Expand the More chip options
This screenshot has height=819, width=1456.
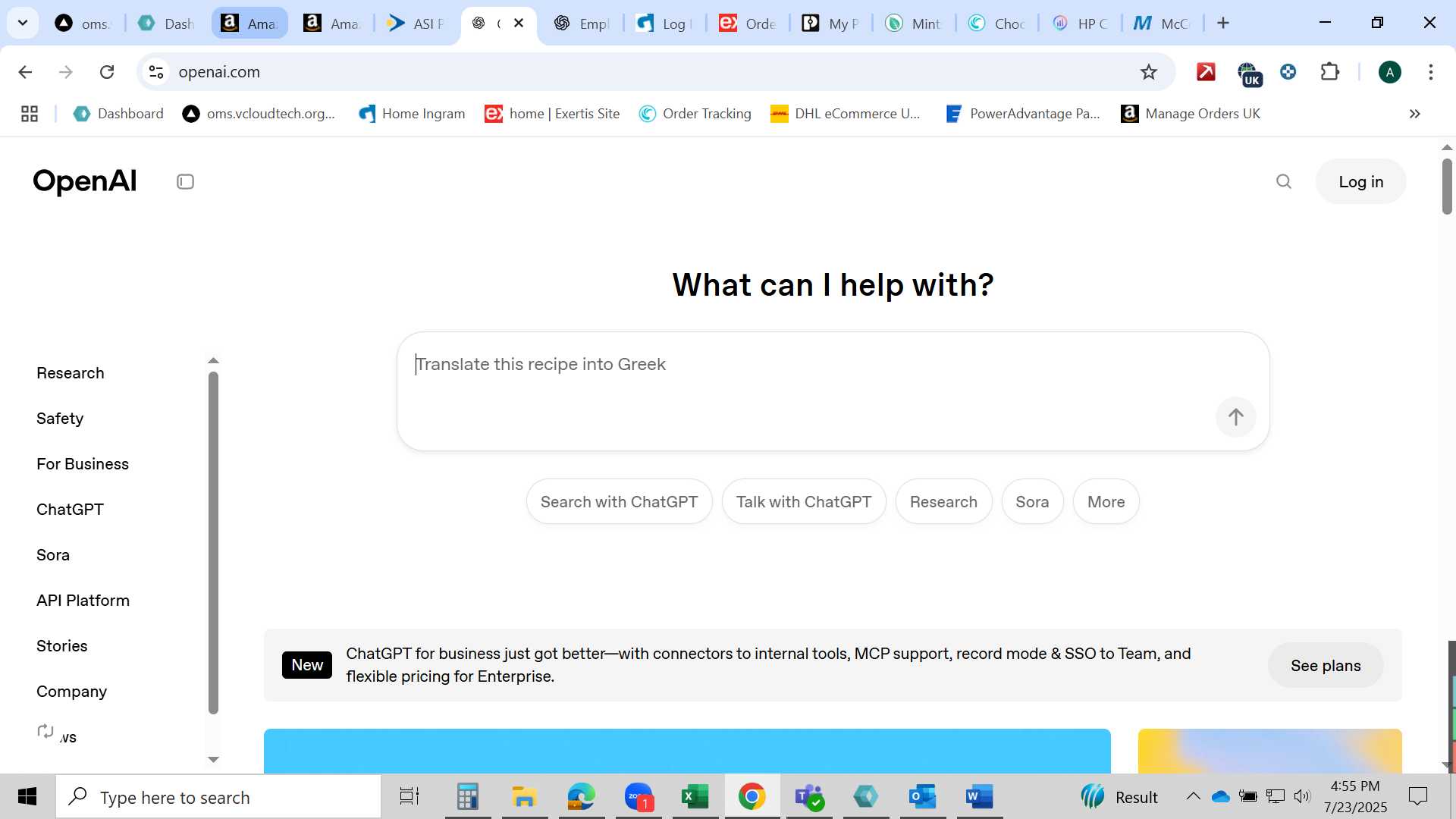tap(1106, 502)
